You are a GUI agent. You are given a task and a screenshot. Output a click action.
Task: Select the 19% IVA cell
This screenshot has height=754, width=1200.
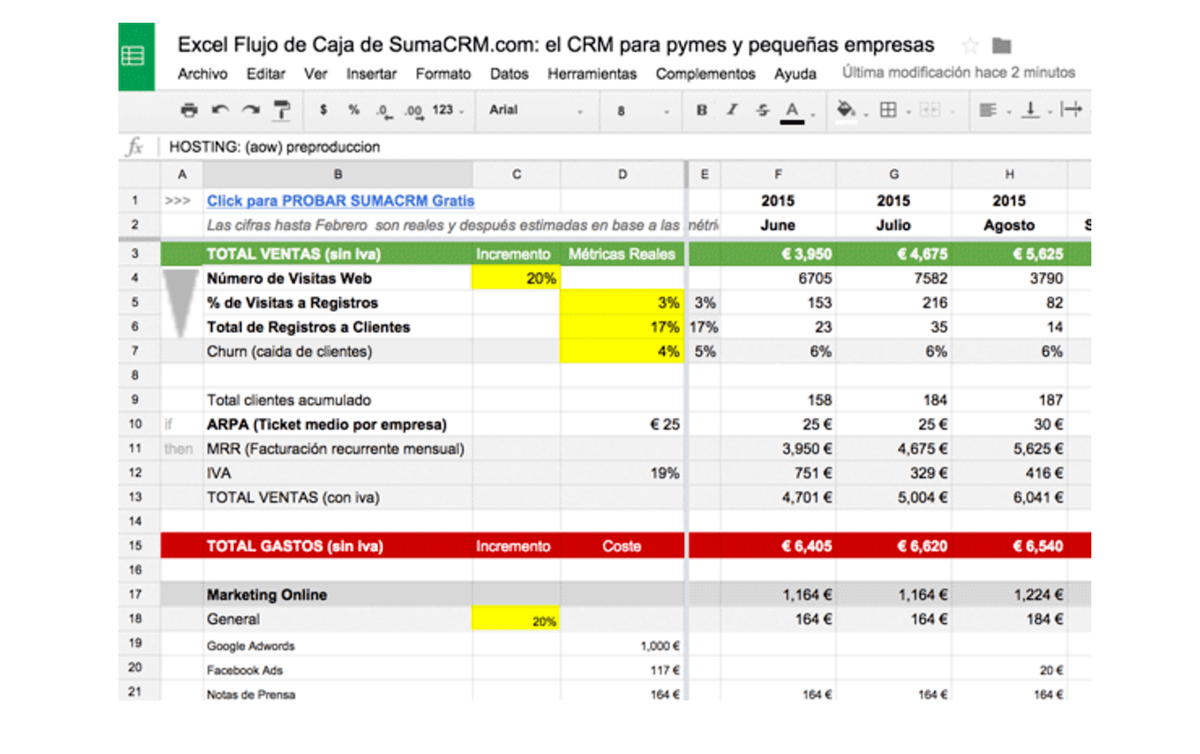tap(622, 473)
